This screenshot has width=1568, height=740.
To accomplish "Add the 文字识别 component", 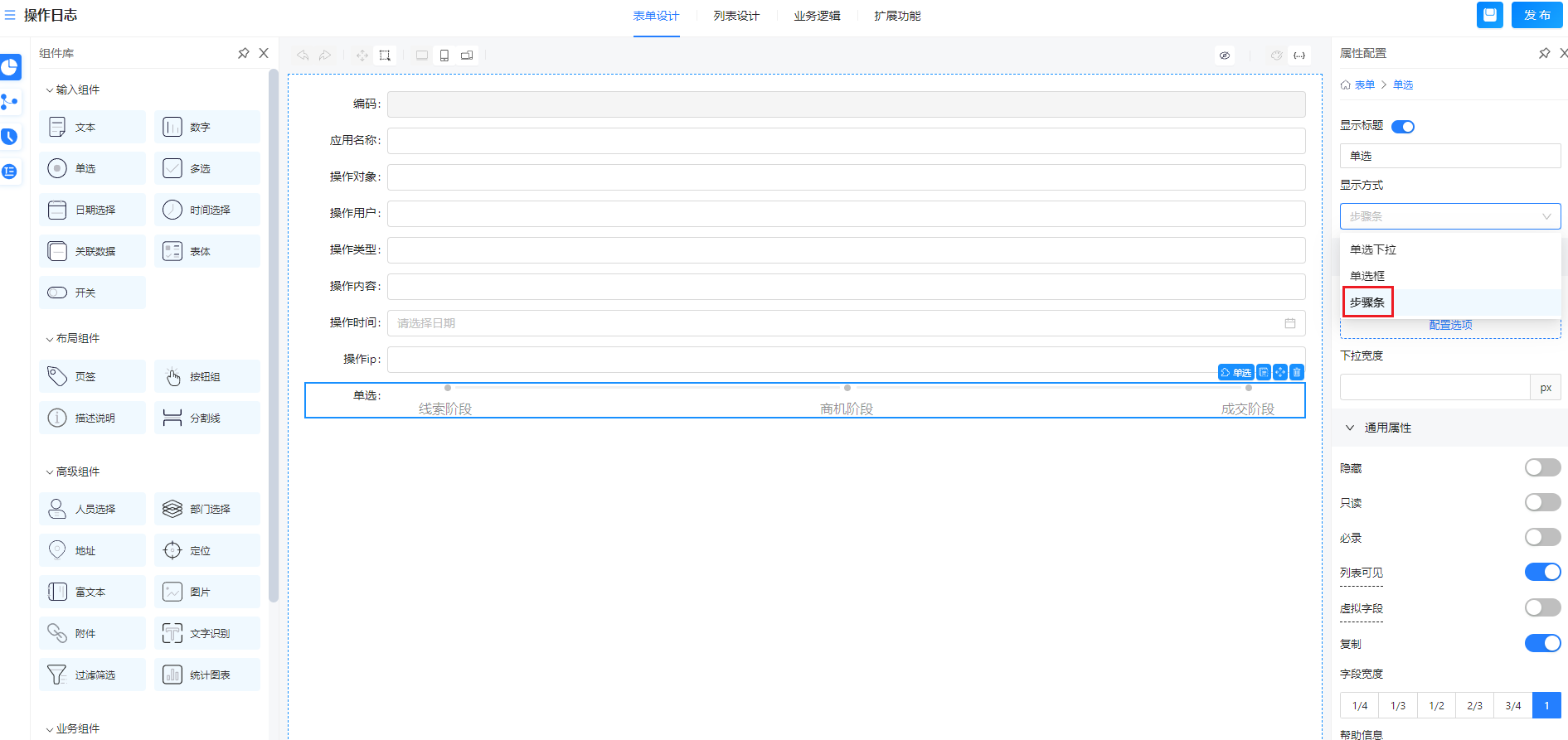I will pyautogui.click(x=207, y=633).
